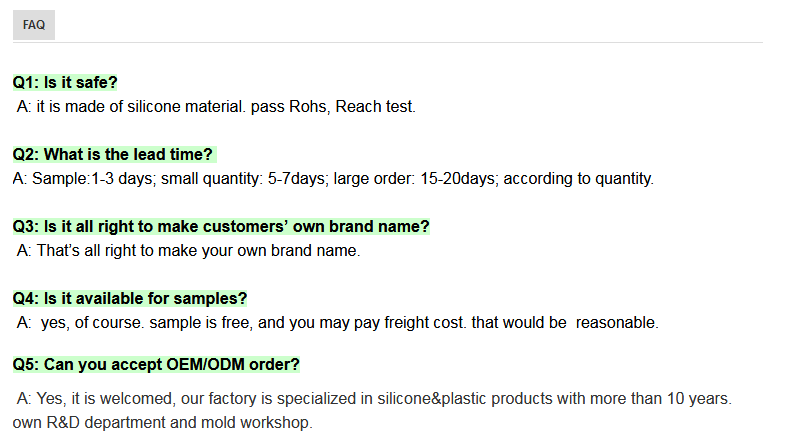
Task: Open the FAQ tab
Action: 34,25
